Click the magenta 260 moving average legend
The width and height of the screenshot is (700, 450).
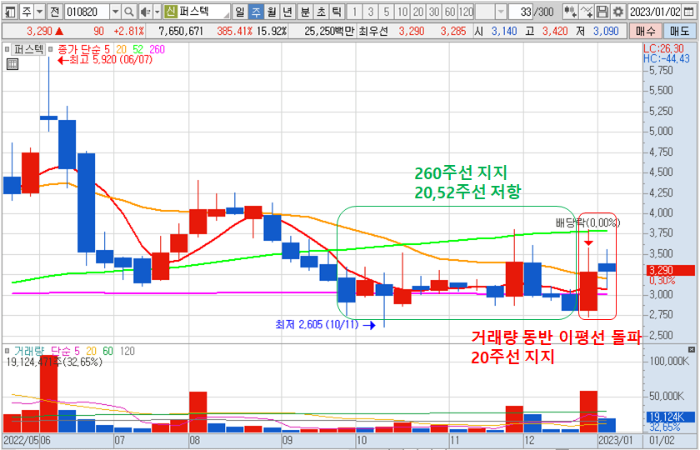point(157,49)
